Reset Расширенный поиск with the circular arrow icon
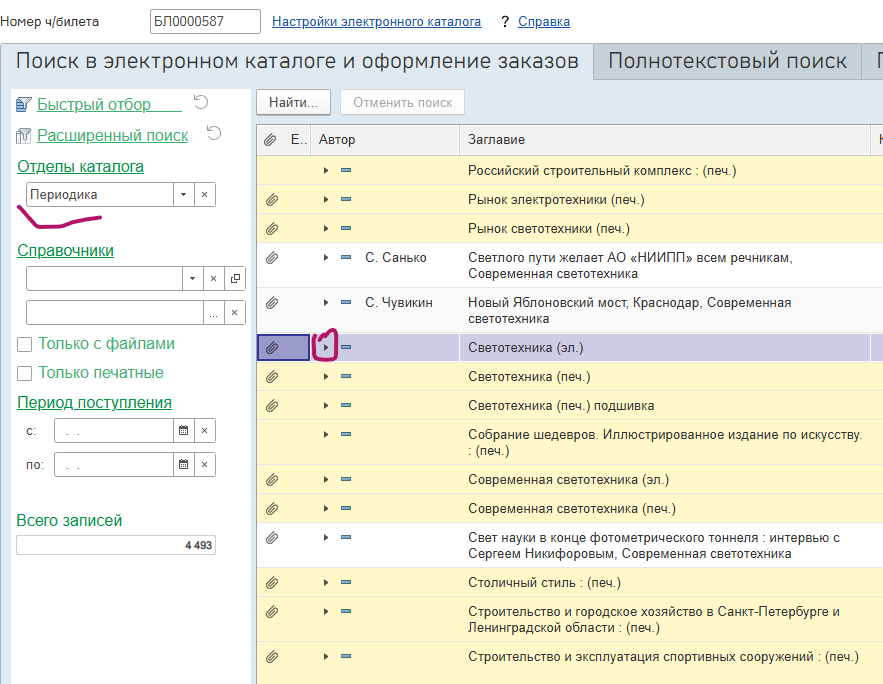The image size is (883, 684). pos(214,133)
